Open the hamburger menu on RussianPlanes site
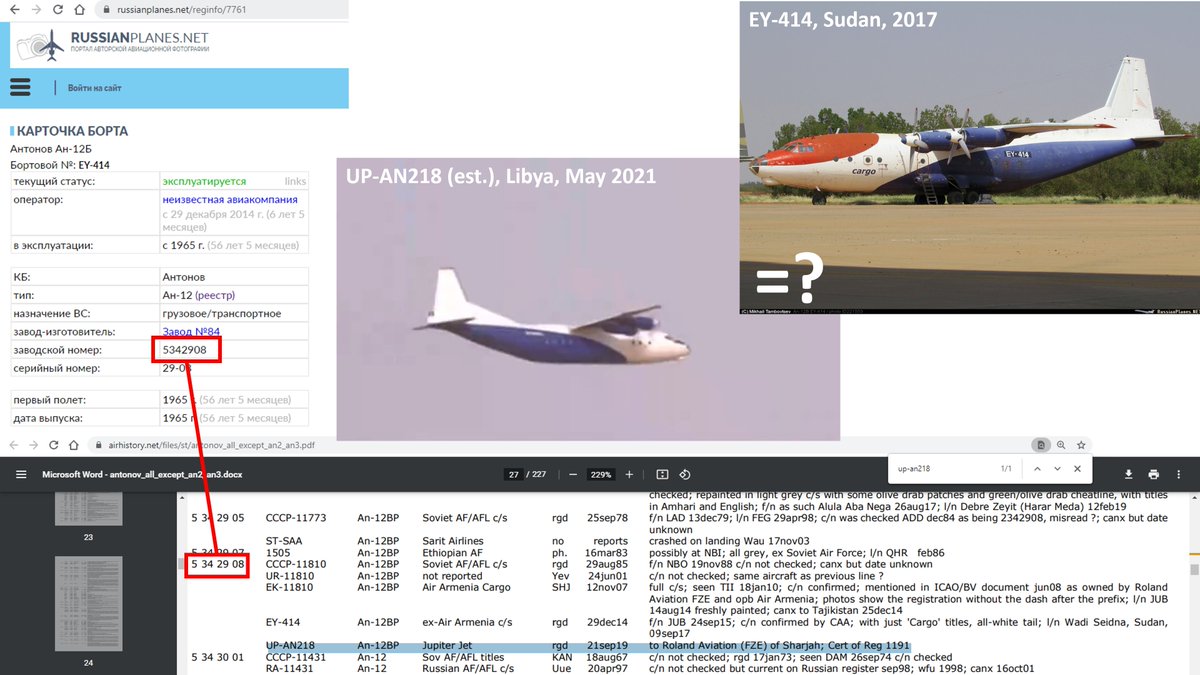Image resolution: width=1200 pixels, height=675 pixels. (x=20, y=87)
